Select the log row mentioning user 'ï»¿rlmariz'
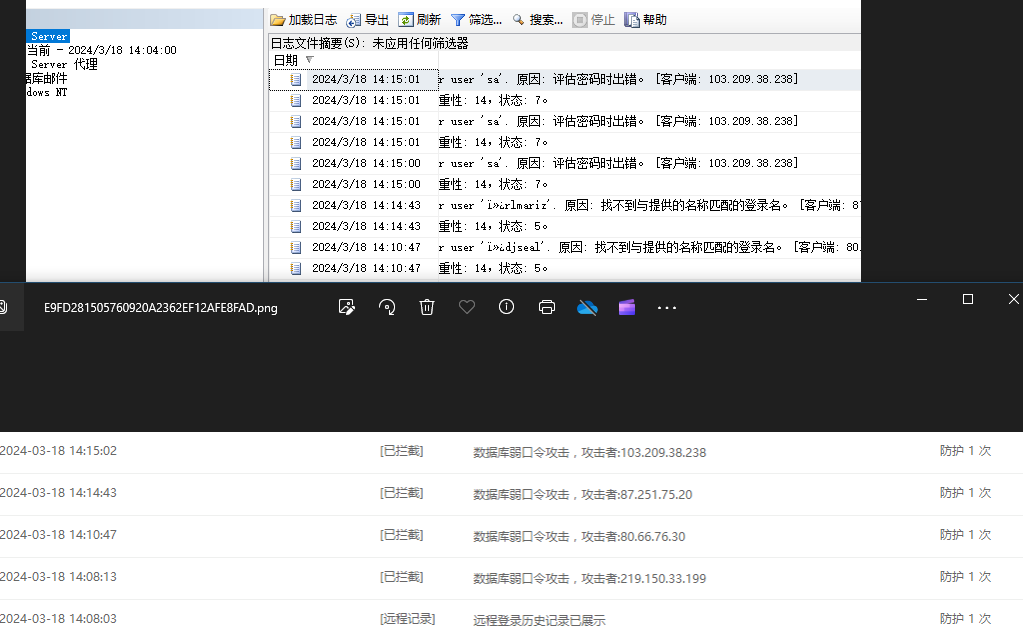The image size is (1023, 637). [565, 205]
